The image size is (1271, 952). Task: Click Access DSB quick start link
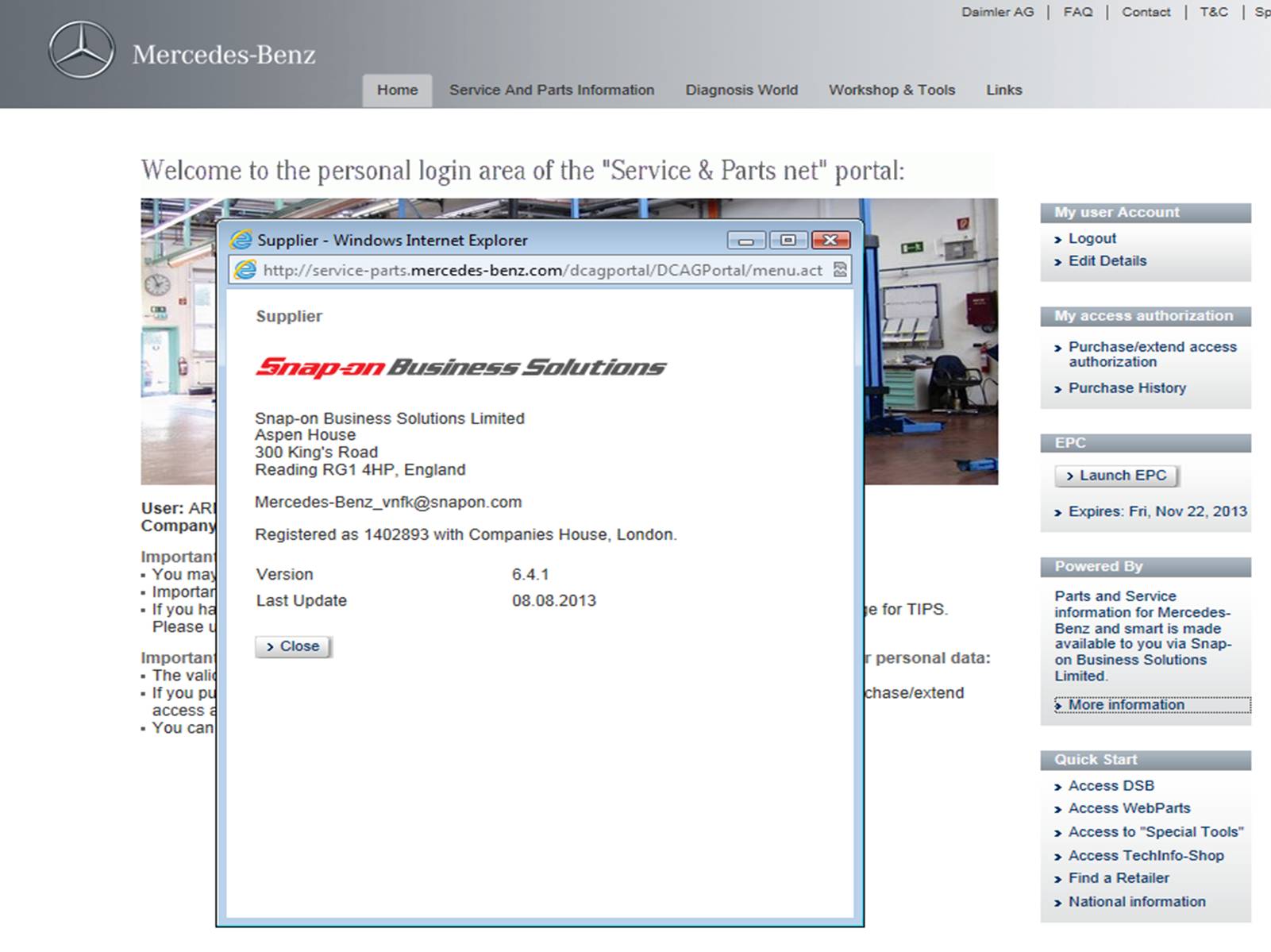tap(1111, 785)
